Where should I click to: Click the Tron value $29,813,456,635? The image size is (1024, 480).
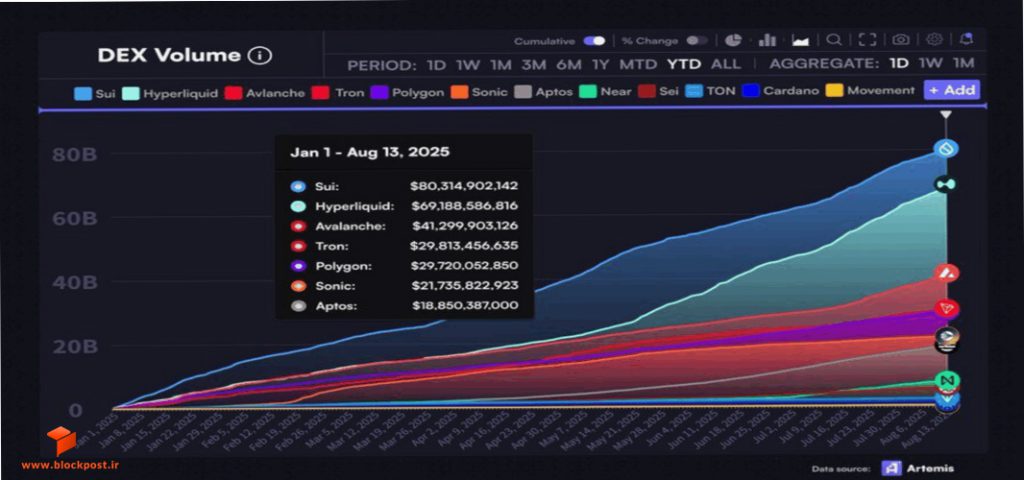464,246
